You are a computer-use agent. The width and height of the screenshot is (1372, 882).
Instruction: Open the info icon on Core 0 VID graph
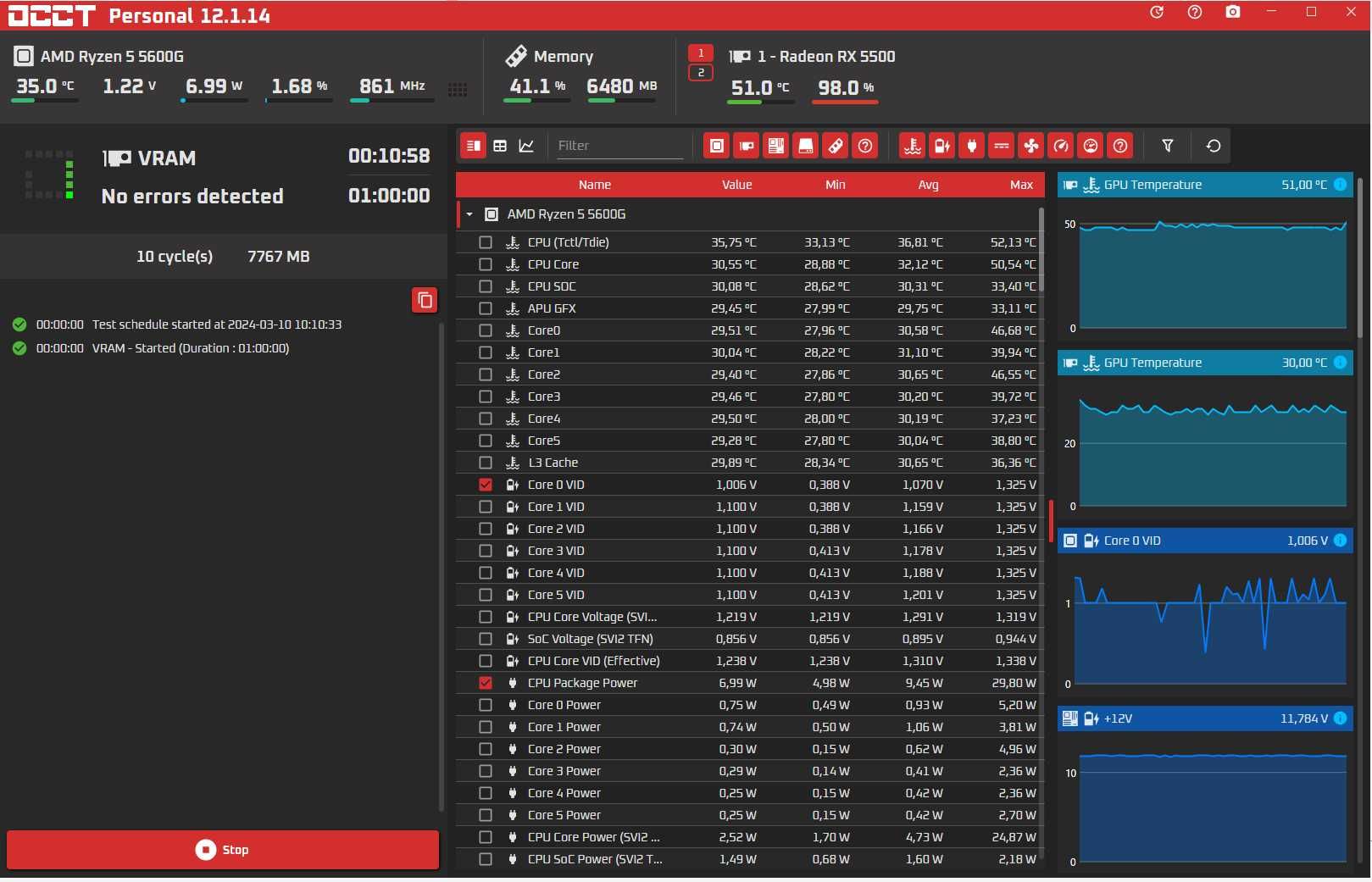[x=1341, y=541]
